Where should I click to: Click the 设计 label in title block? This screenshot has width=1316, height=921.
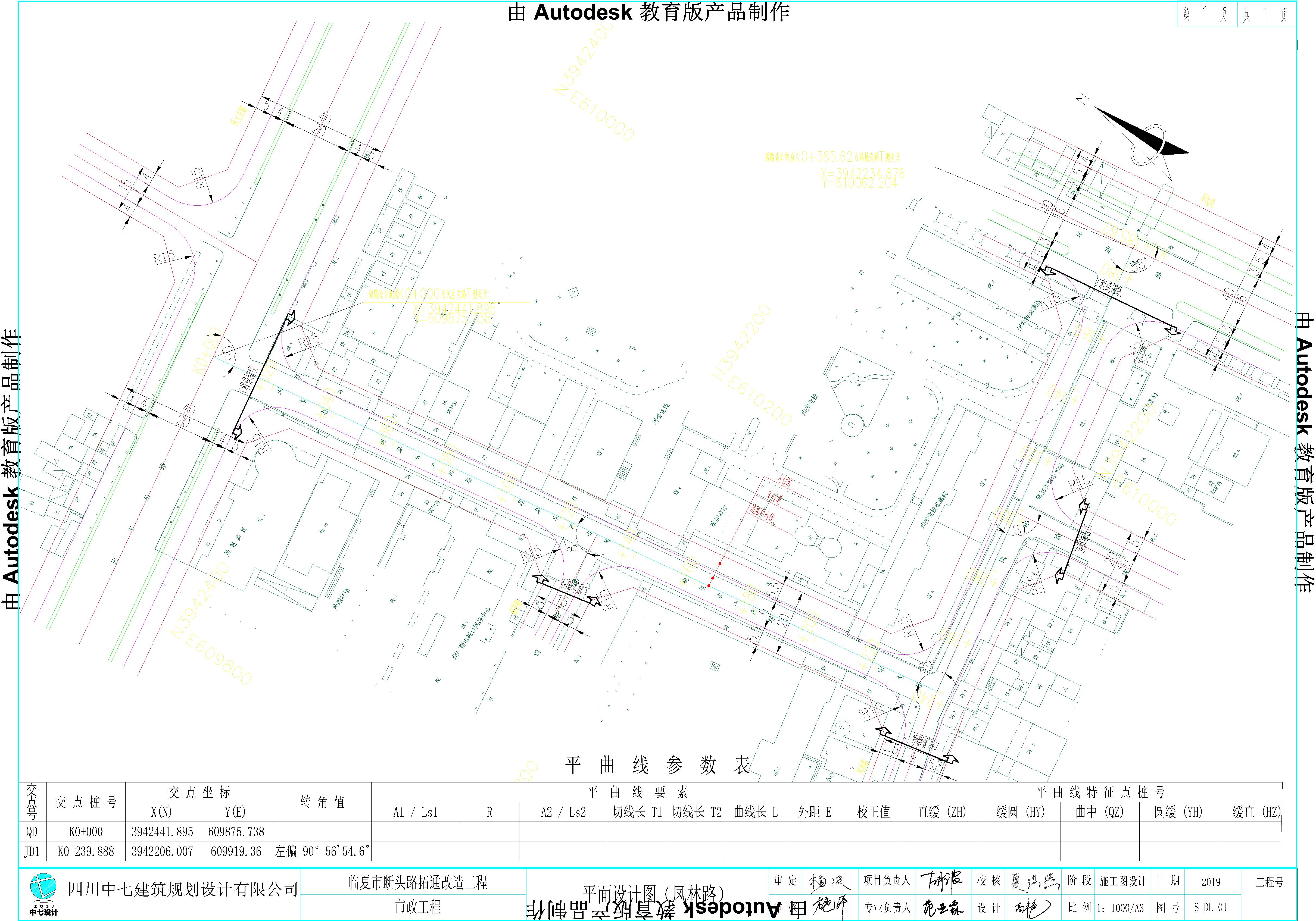pyautogui.click(x=989, y=907)
